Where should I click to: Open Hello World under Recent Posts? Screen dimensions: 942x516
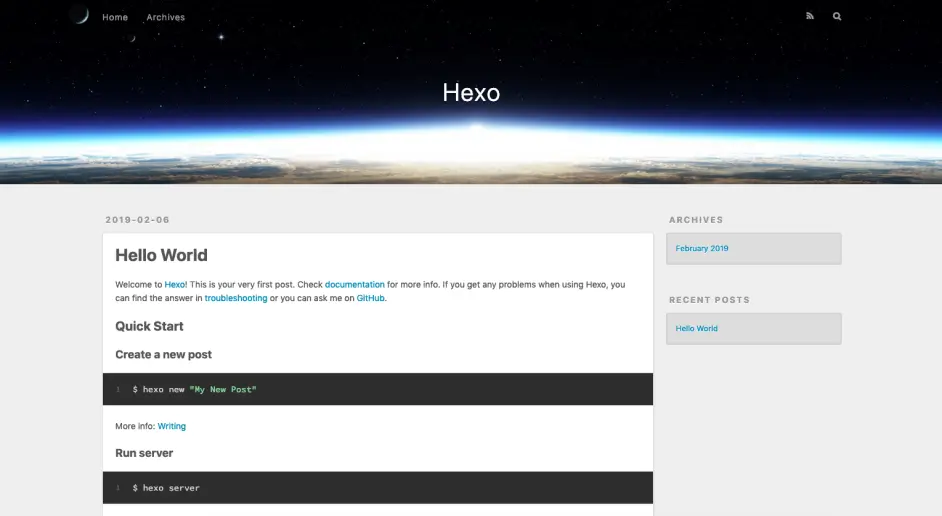point(696,328)
